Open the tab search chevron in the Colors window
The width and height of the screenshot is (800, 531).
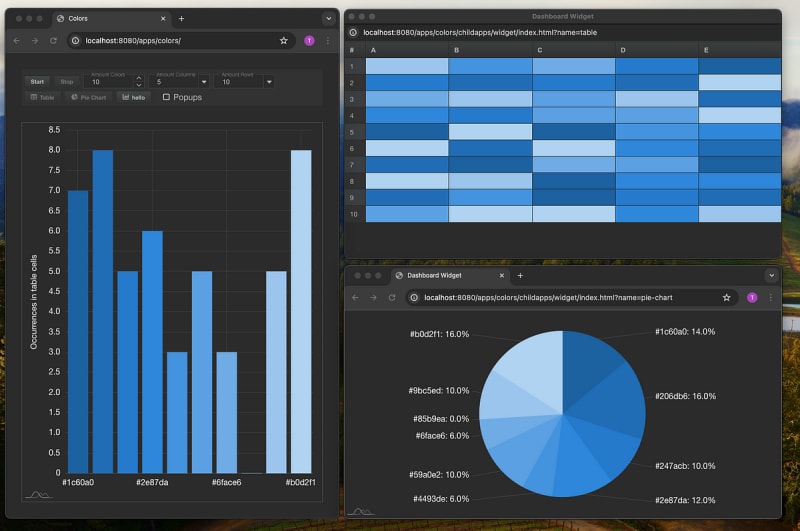[328, 18]
